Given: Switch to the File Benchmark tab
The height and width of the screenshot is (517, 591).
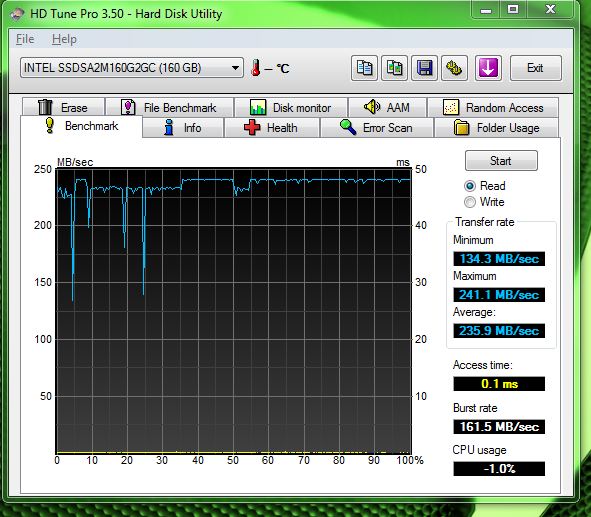Looking at the screenshot, I should point(169,107).
